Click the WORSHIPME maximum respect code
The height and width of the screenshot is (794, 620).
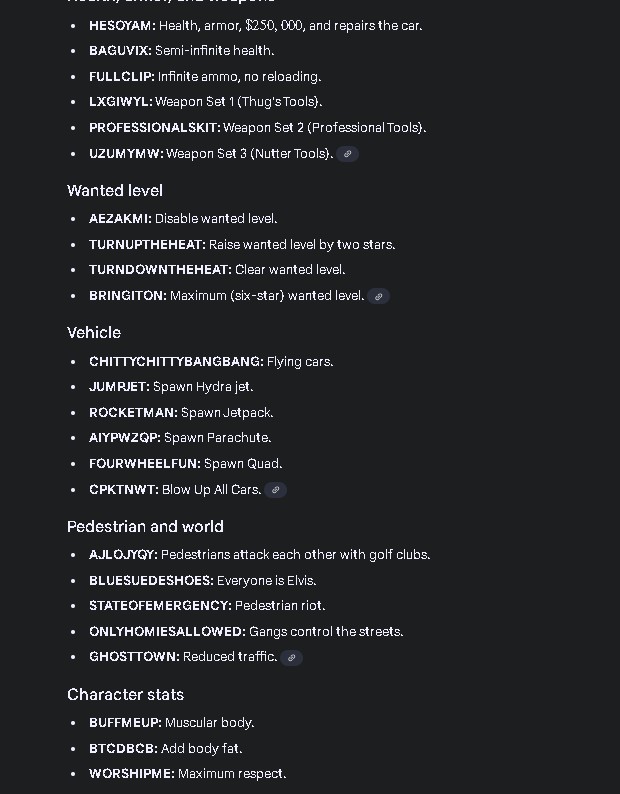pos(131,773)
